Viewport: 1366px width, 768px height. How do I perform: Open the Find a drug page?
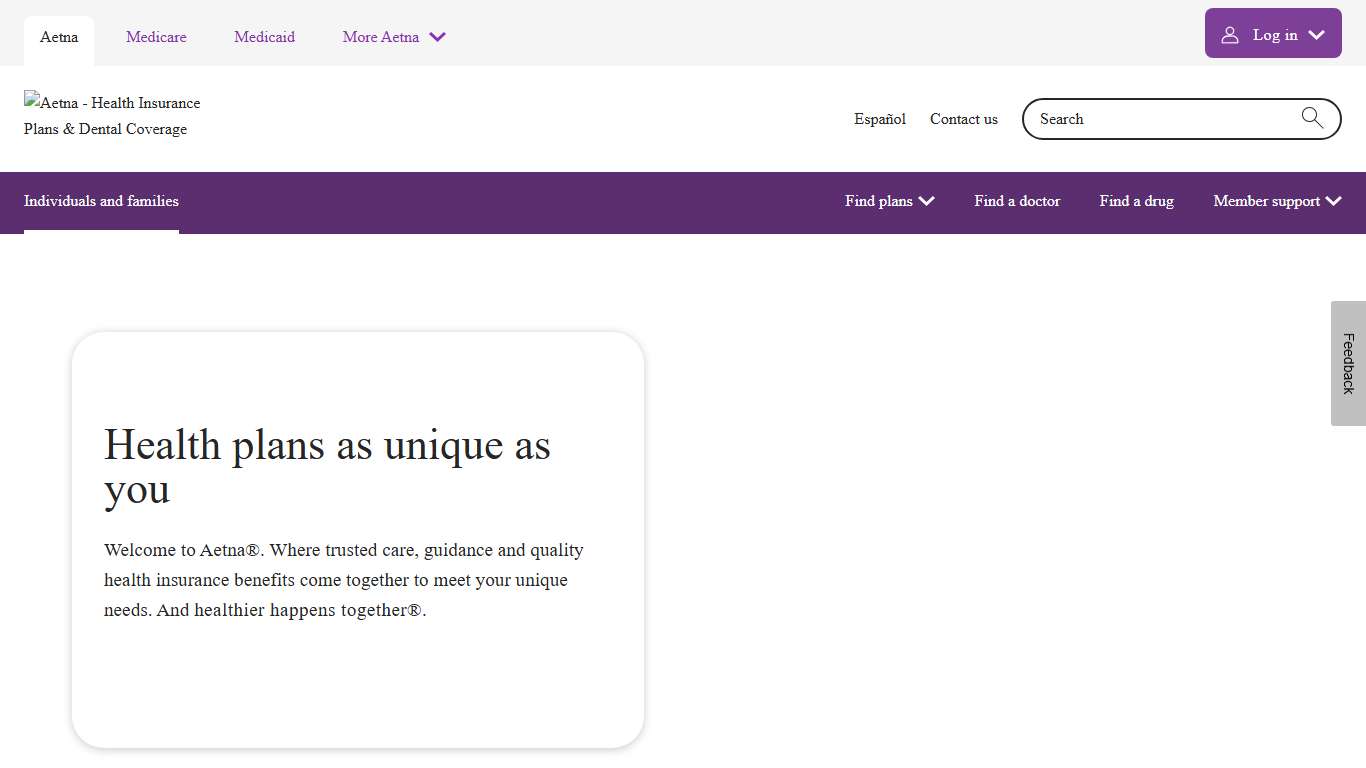click(1136, 201)
